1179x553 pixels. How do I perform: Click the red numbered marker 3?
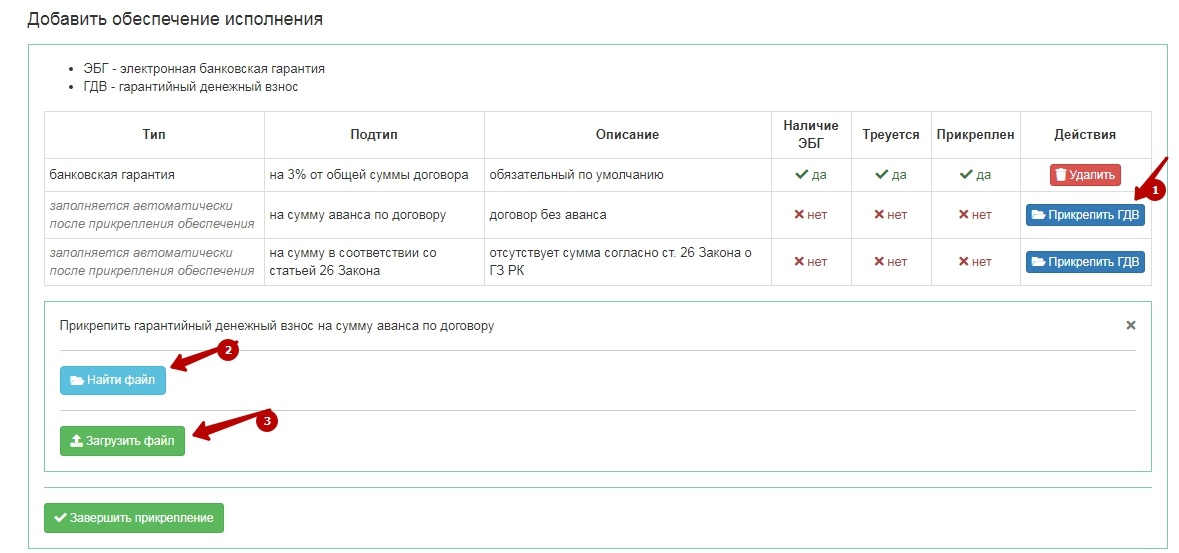pos(266,421)
